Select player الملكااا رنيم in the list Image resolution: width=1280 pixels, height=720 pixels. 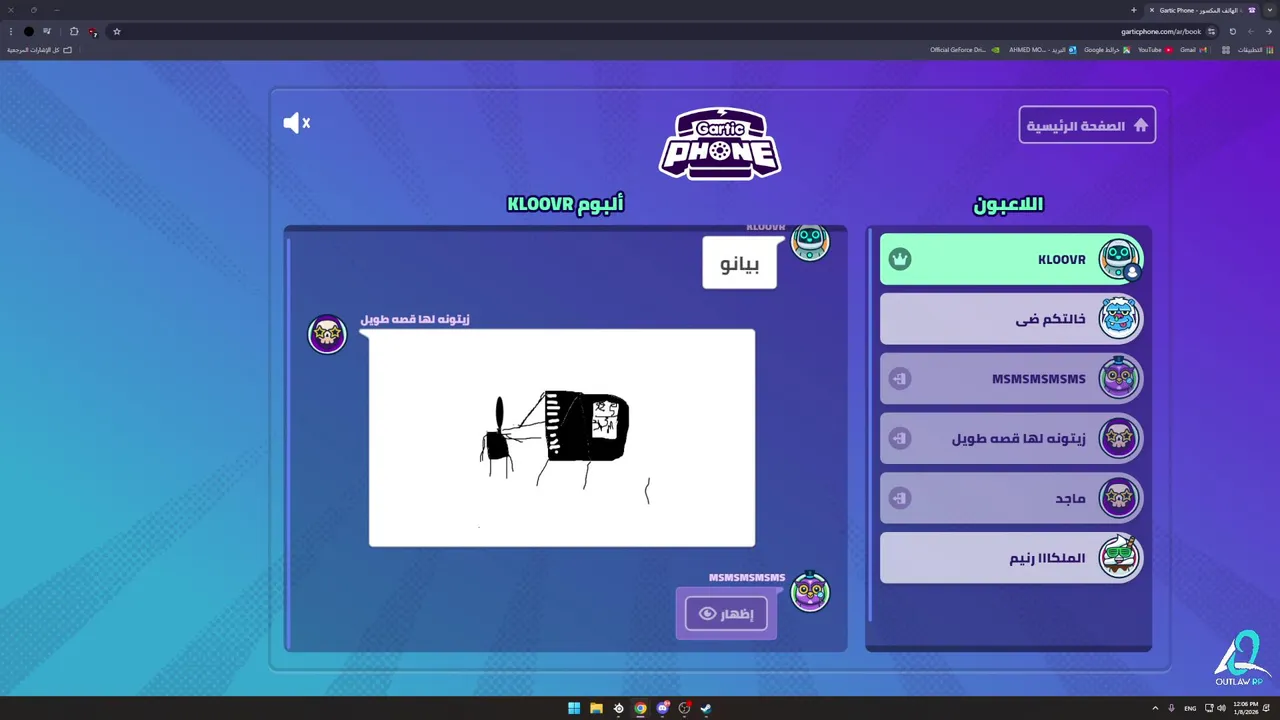1011,558
